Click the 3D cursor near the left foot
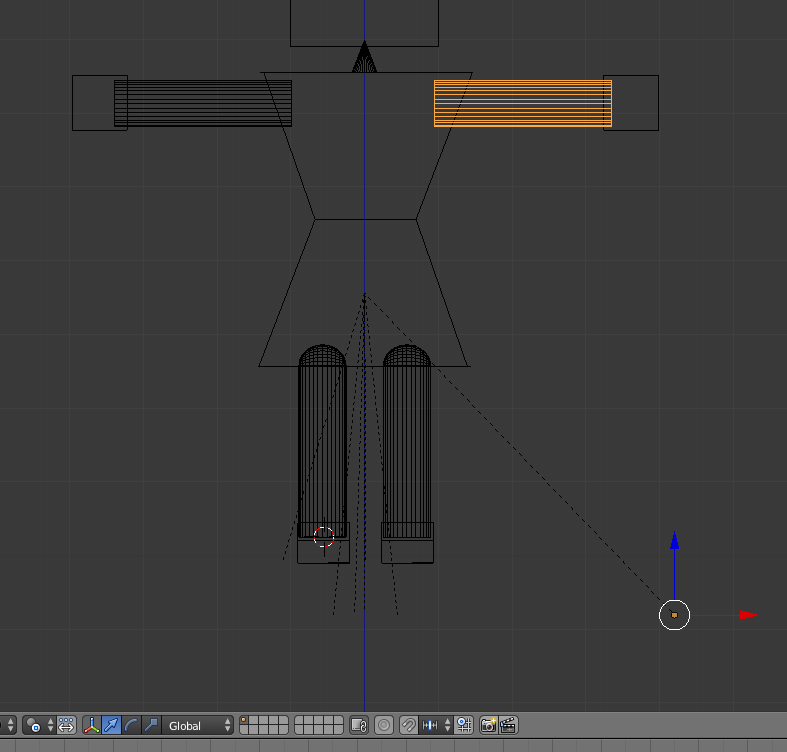Screen dimensions: 787x752 (323, 537)
